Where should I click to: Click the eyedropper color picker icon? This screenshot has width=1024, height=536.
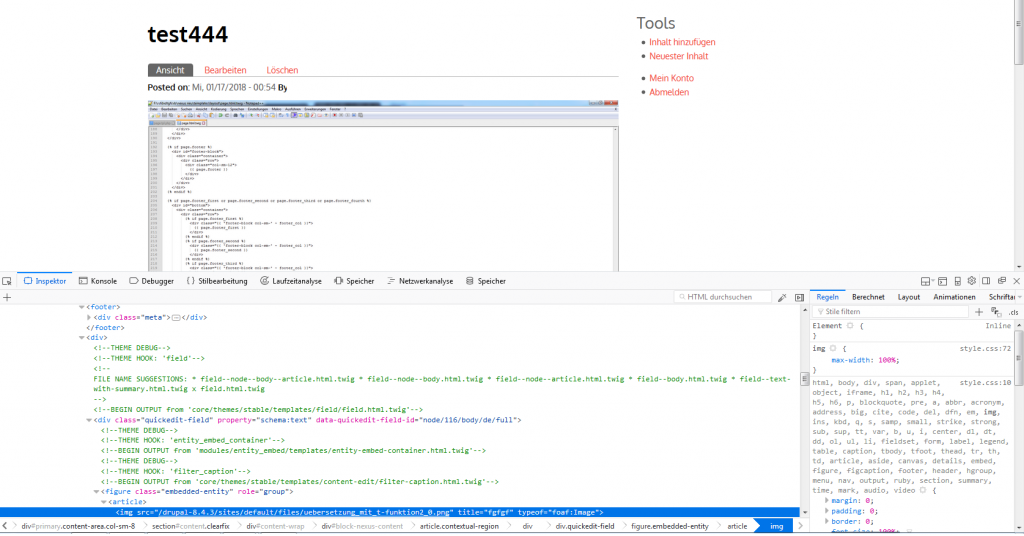783,298
